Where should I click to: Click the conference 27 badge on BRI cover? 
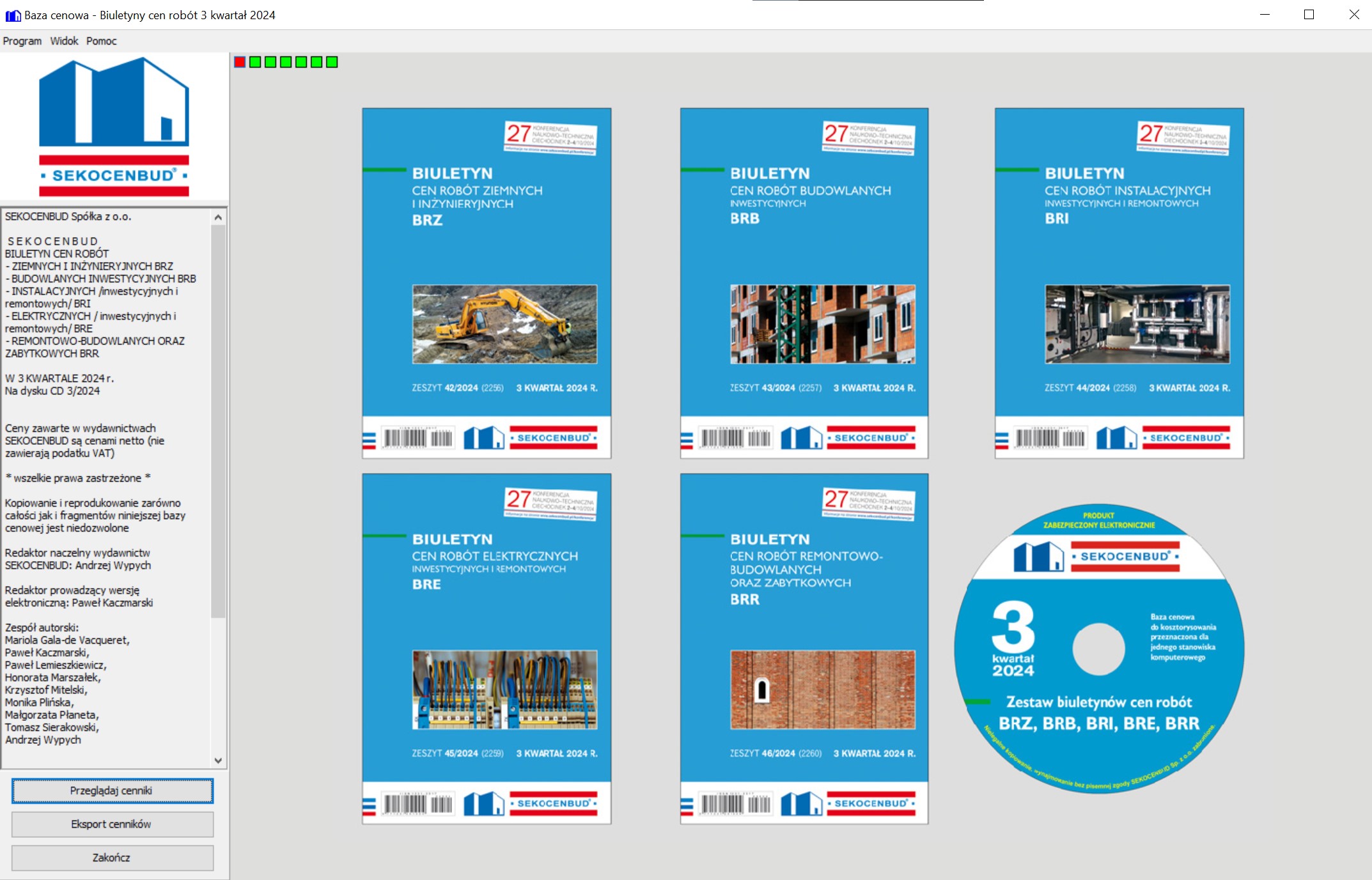pyautogui.click(x=1183, y=138)
